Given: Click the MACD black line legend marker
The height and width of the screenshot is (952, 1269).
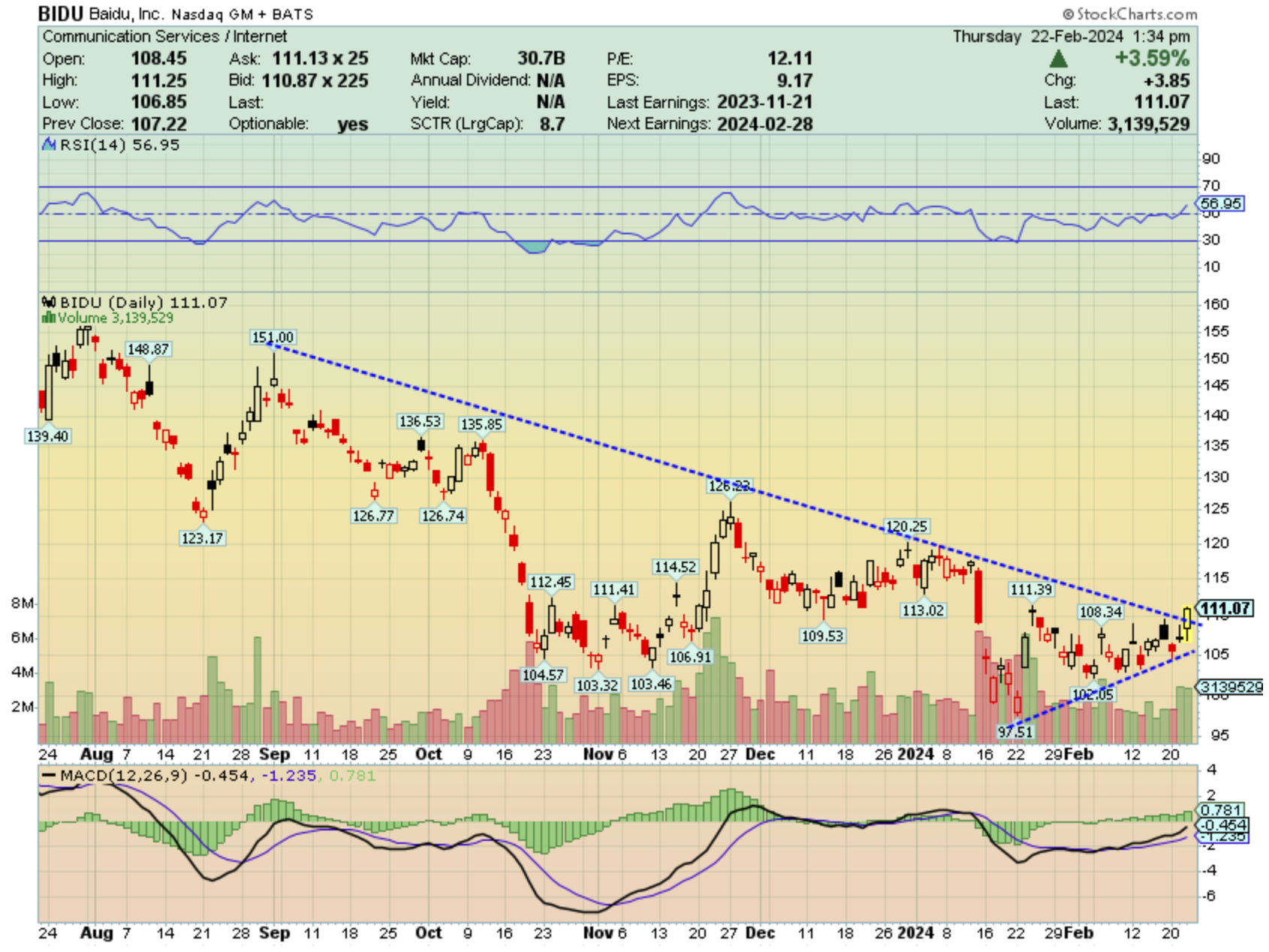Looking at the screenshot, I should [50, 776].
